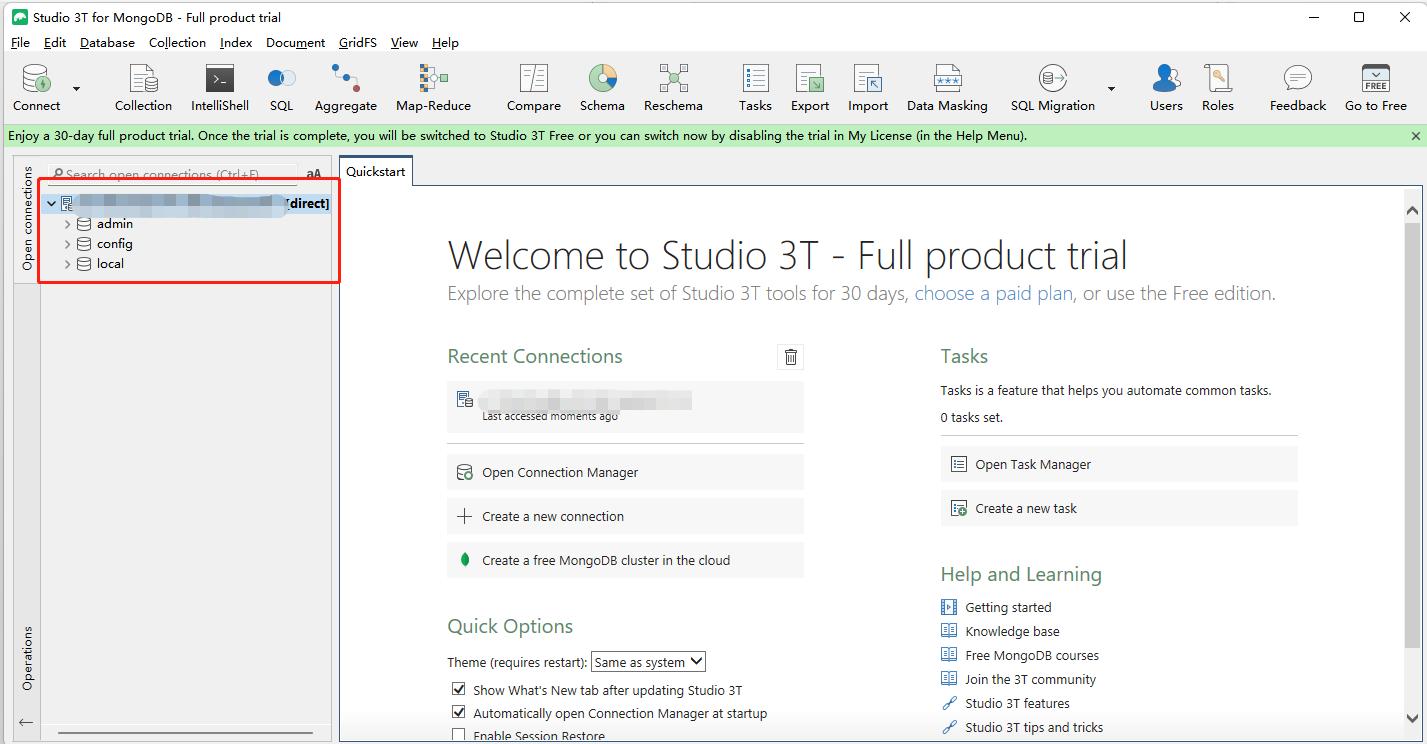Click Open Task Manager
The width and height of the screenshot is (1427, 744).
click(1119, 464)
